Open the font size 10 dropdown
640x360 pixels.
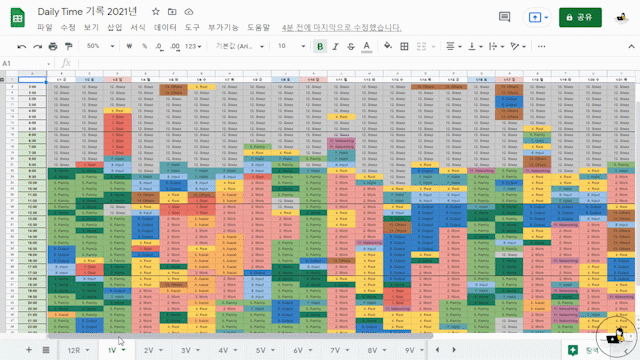click(291, 46)
